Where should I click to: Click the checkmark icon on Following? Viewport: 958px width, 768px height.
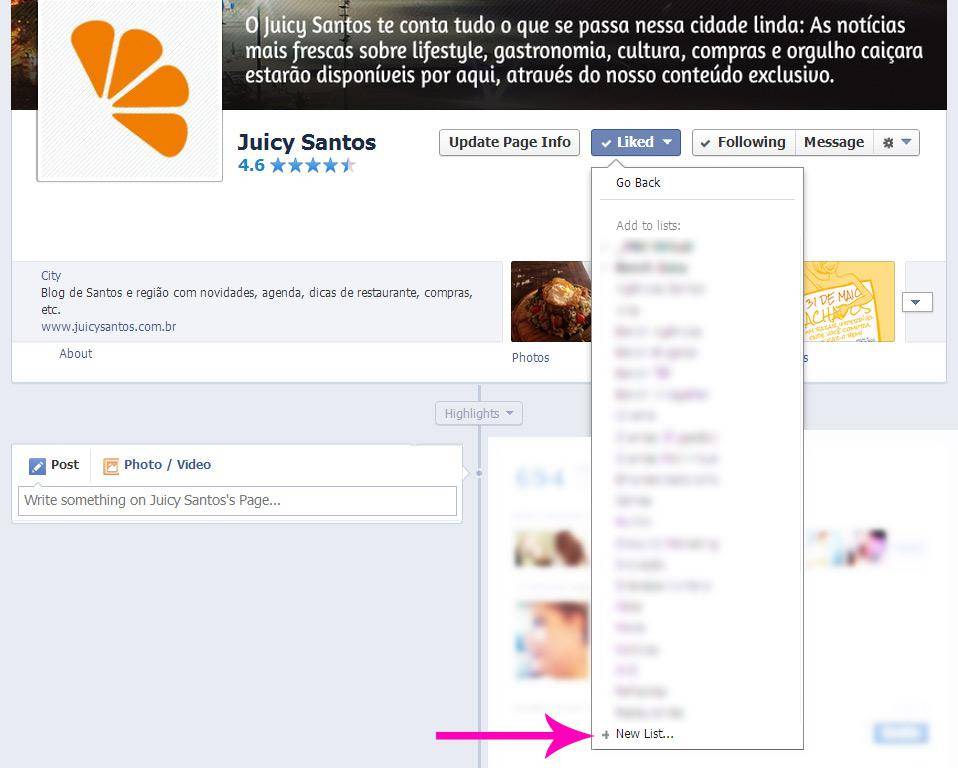point(705,143)
